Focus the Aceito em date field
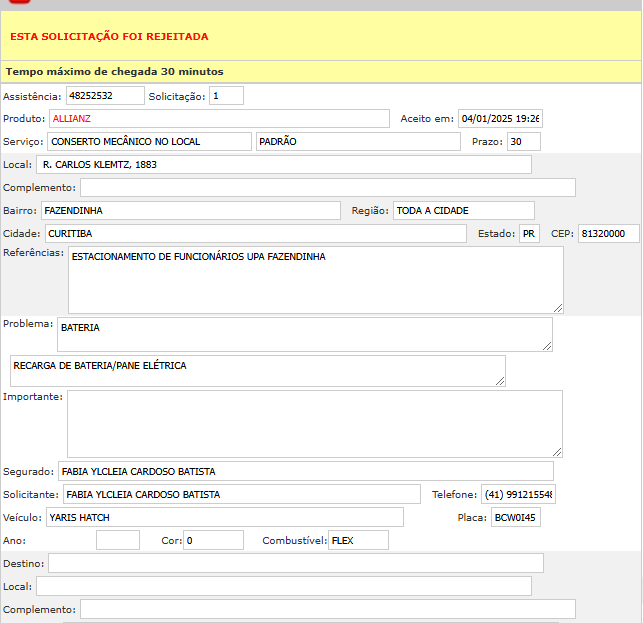The image size is (643, 623). [x=500, y=119]
